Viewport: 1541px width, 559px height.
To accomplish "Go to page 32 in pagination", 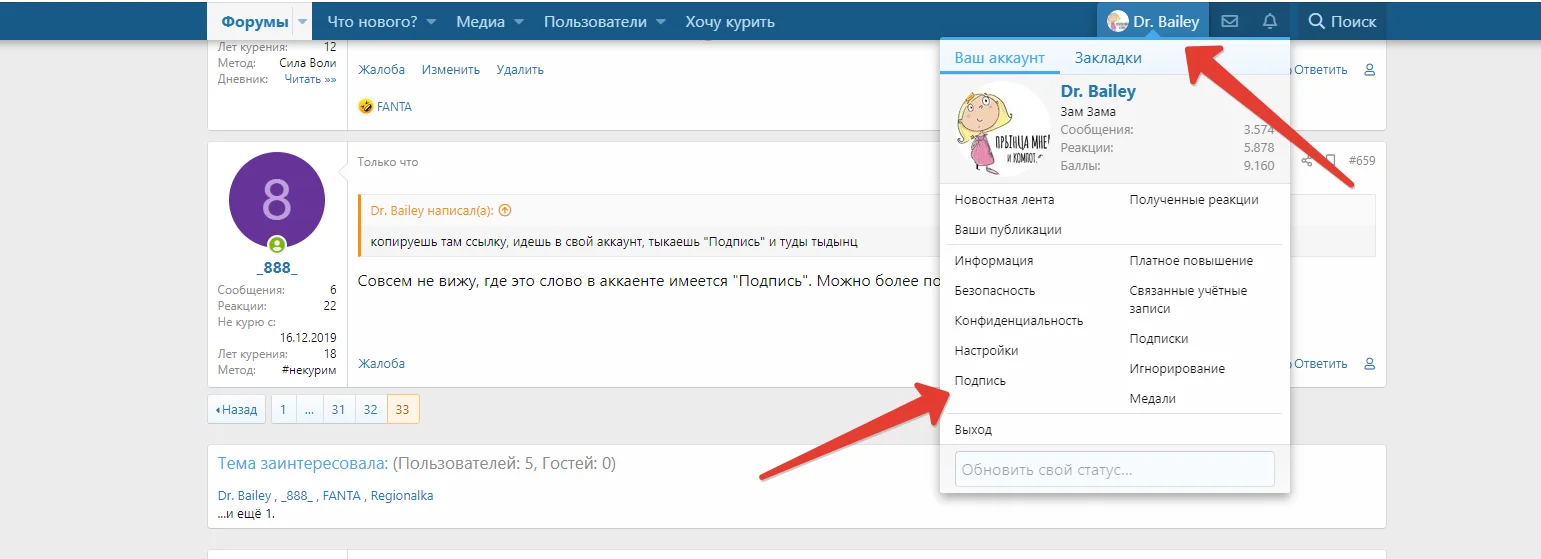I will click(x=371, y=409).
